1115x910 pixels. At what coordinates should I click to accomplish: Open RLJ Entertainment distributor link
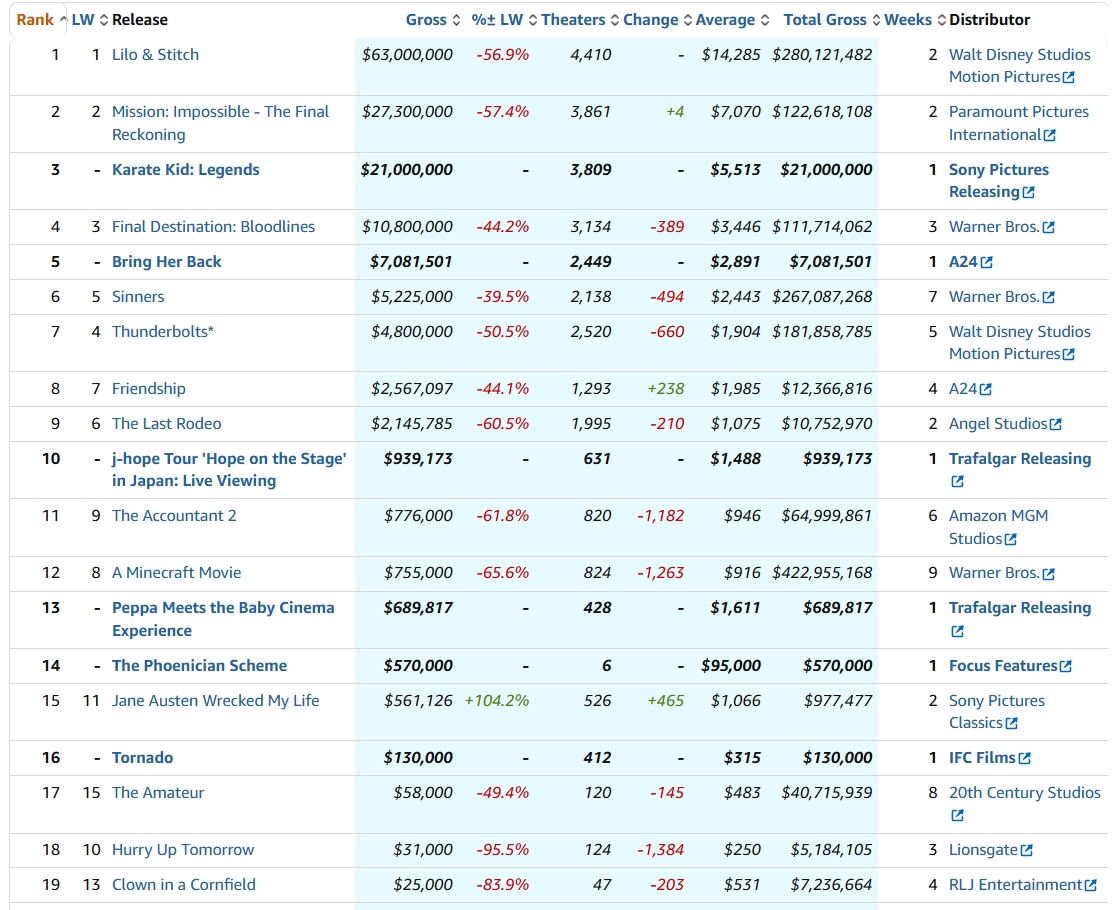point(1015,885)
